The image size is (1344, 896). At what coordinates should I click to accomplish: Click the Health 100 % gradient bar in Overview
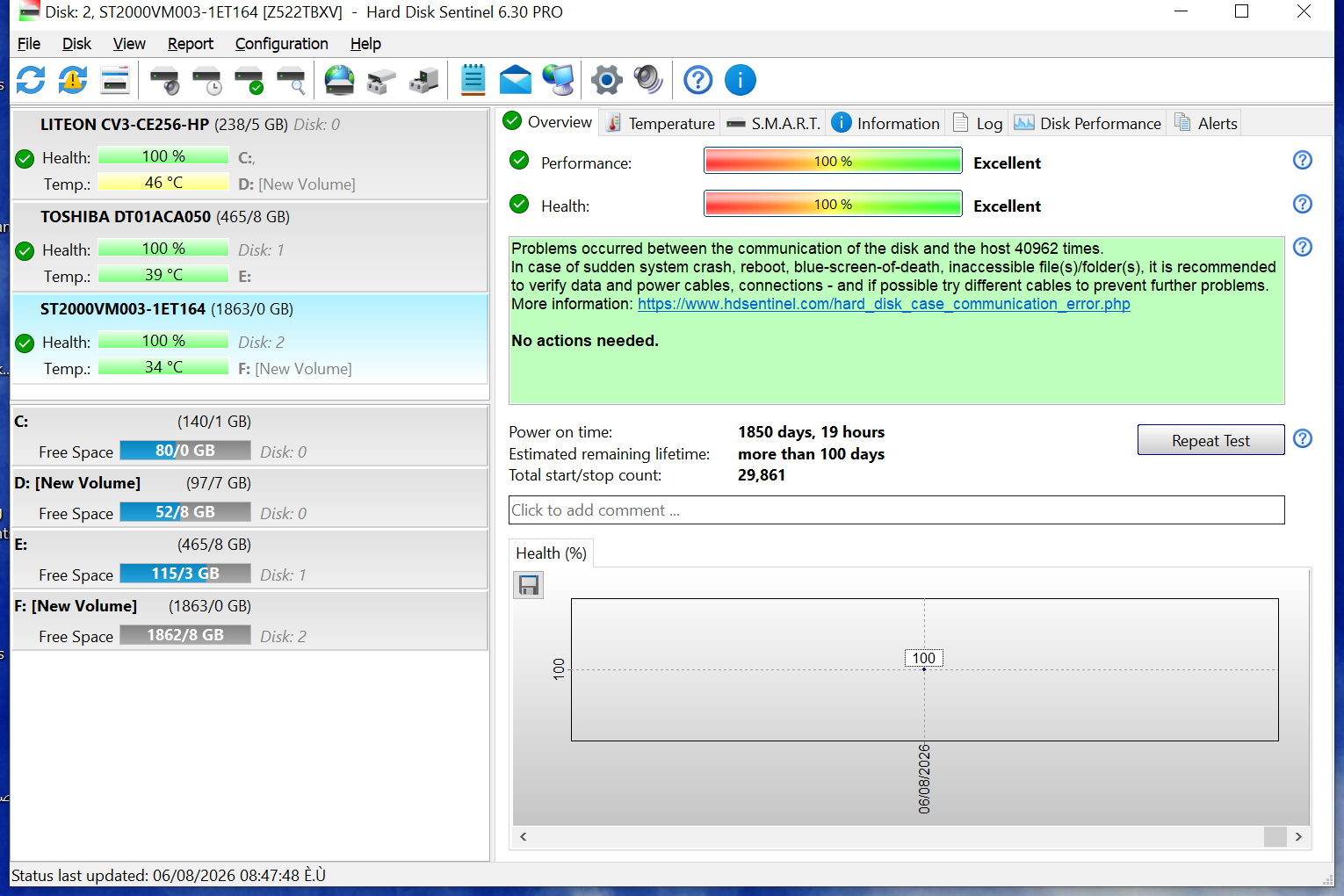pos(833,204)
